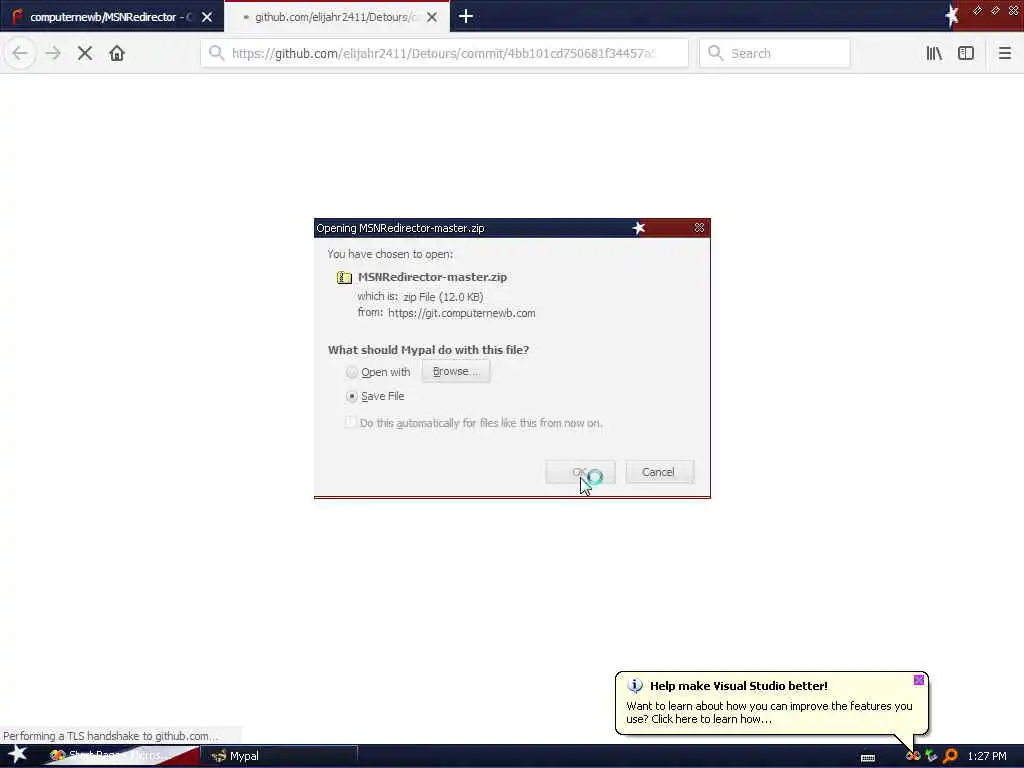The image size is (1024, 768).
Task: Click the Browse... button
Action: tap(456, 371)
